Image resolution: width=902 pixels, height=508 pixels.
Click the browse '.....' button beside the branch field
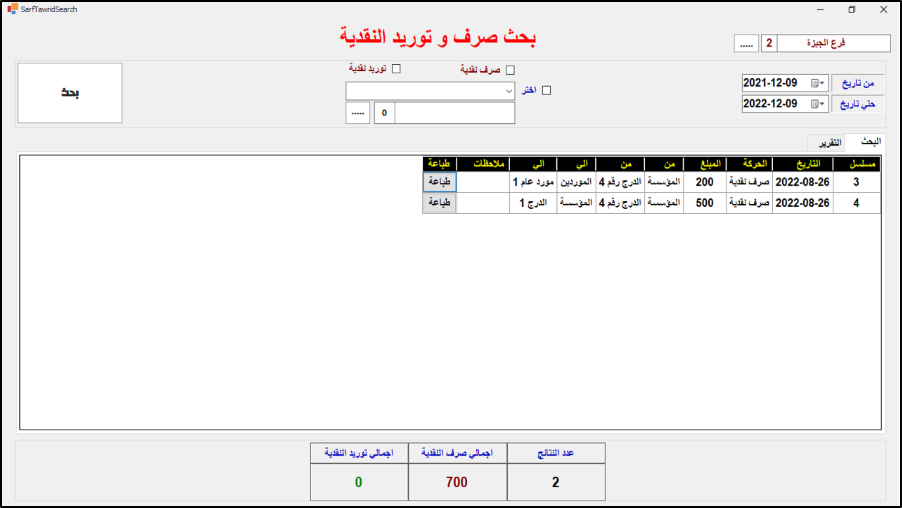[x=746, y=44]
